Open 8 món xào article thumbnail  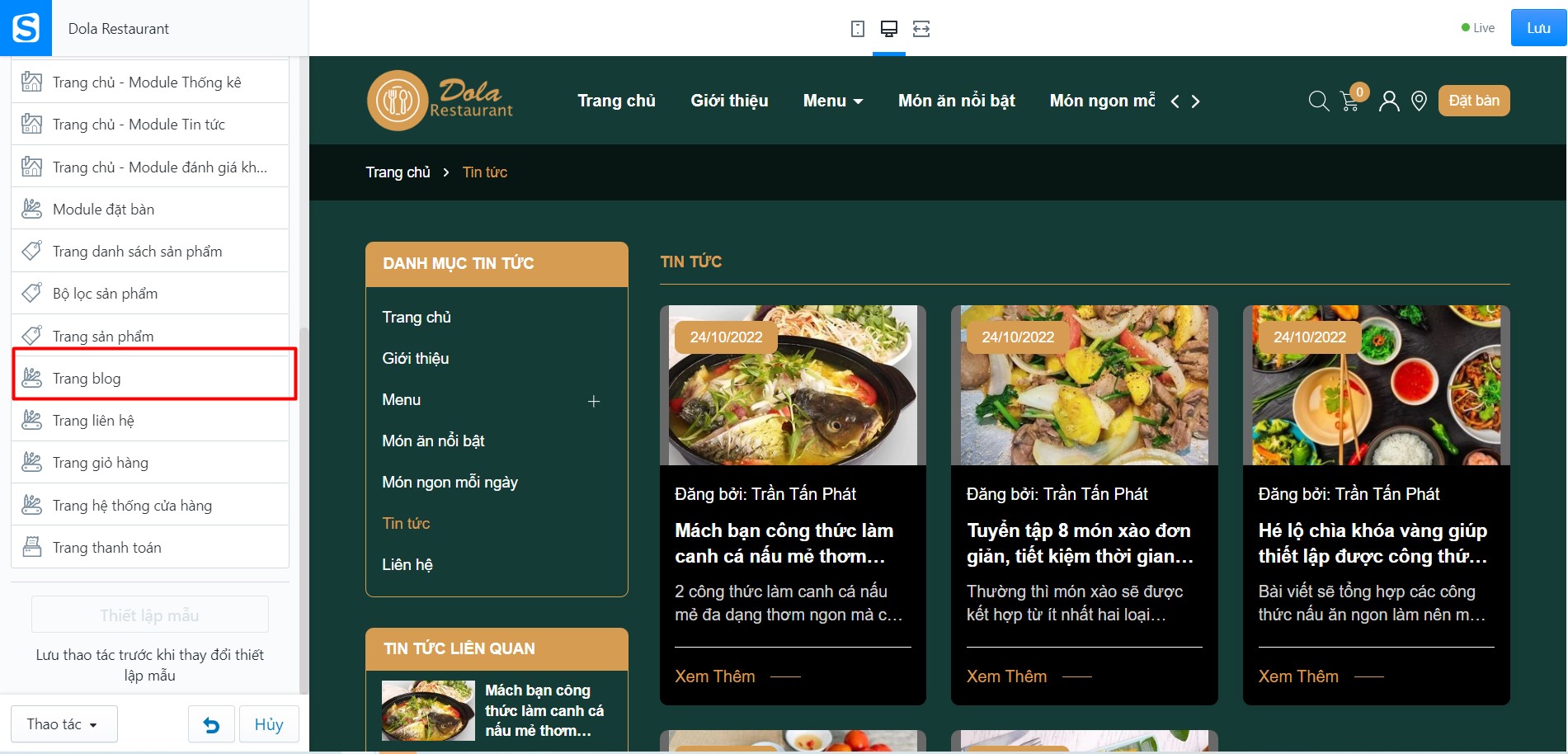[x=1084, y=385]
